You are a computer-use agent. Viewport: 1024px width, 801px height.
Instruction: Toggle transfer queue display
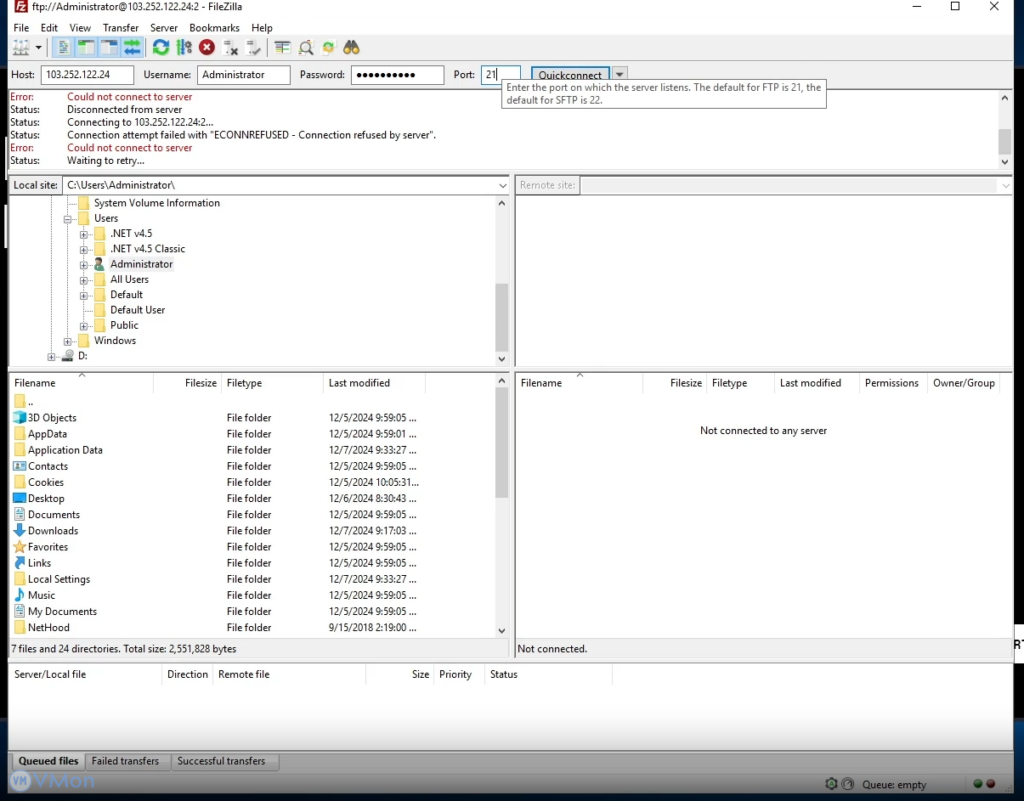click(x=132, y=47)
